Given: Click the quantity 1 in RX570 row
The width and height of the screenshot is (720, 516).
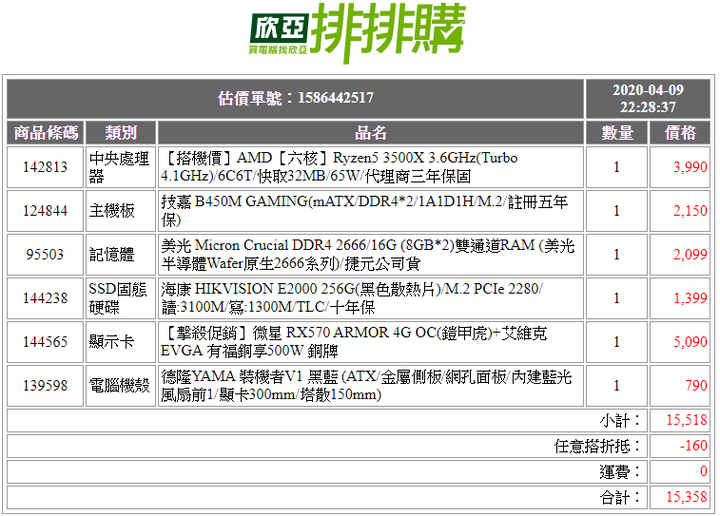Looking at the screenshot, I should click(x=617, y=342).
